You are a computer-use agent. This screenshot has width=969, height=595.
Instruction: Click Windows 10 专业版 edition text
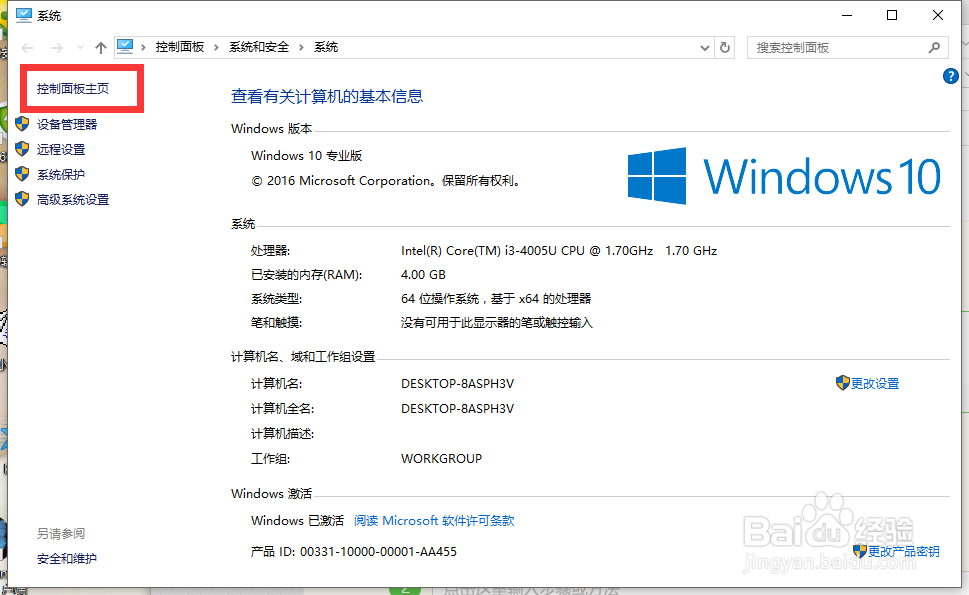tap(307, 156)
